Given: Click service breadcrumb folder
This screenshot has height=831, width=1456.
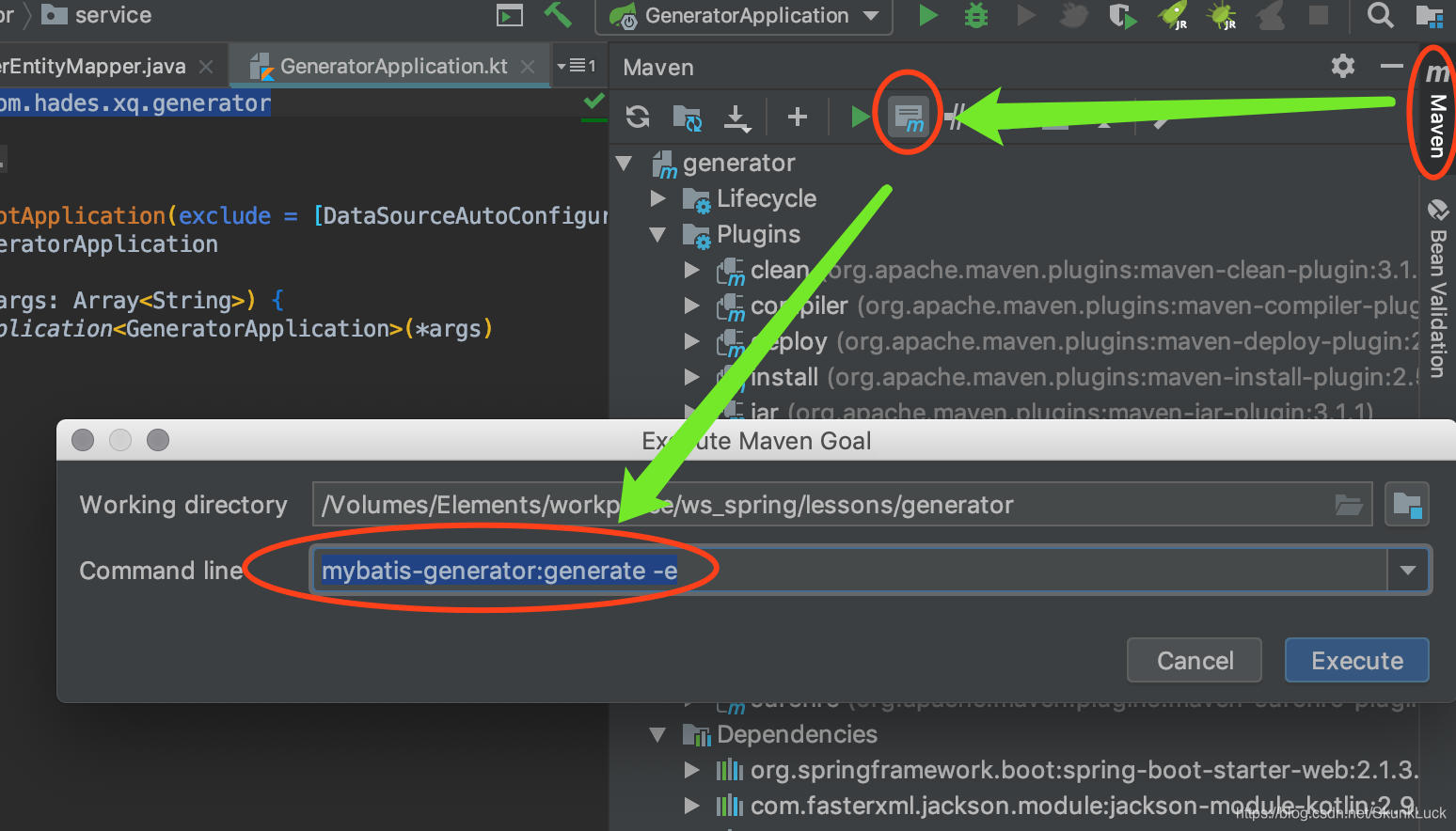Looking at the screenshot, I should (97, 15).
